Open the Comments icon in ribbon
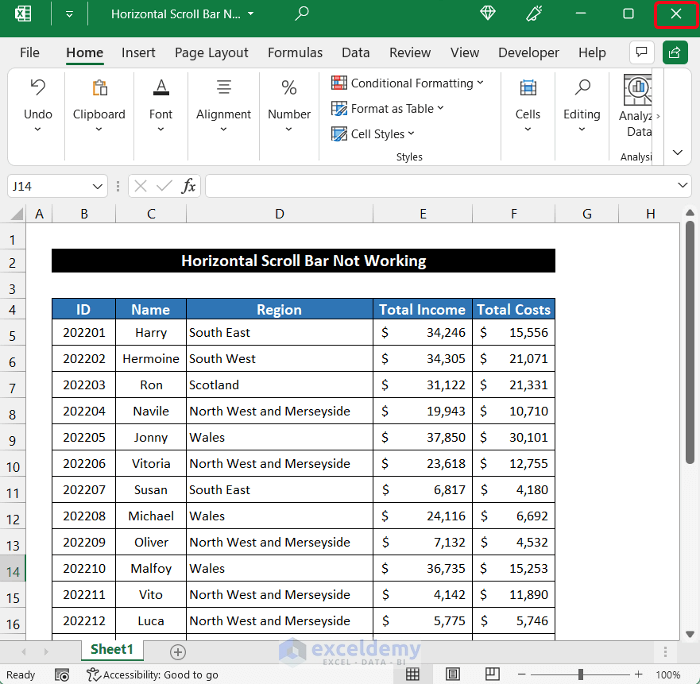The image size is (700, 684). (642, 52)
